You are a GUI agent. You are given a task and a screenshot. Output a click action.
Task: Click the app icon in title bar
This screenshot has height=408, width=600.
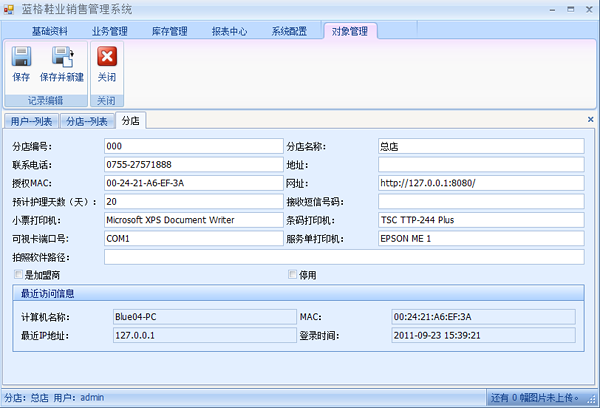10,10
